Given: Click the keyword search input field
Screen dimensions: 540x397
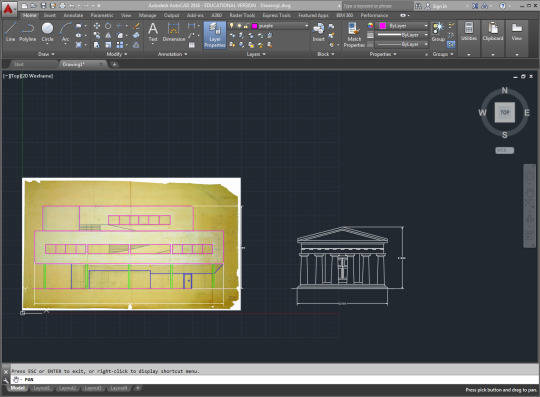Looking at the screenshot, I should pos(377,6).
